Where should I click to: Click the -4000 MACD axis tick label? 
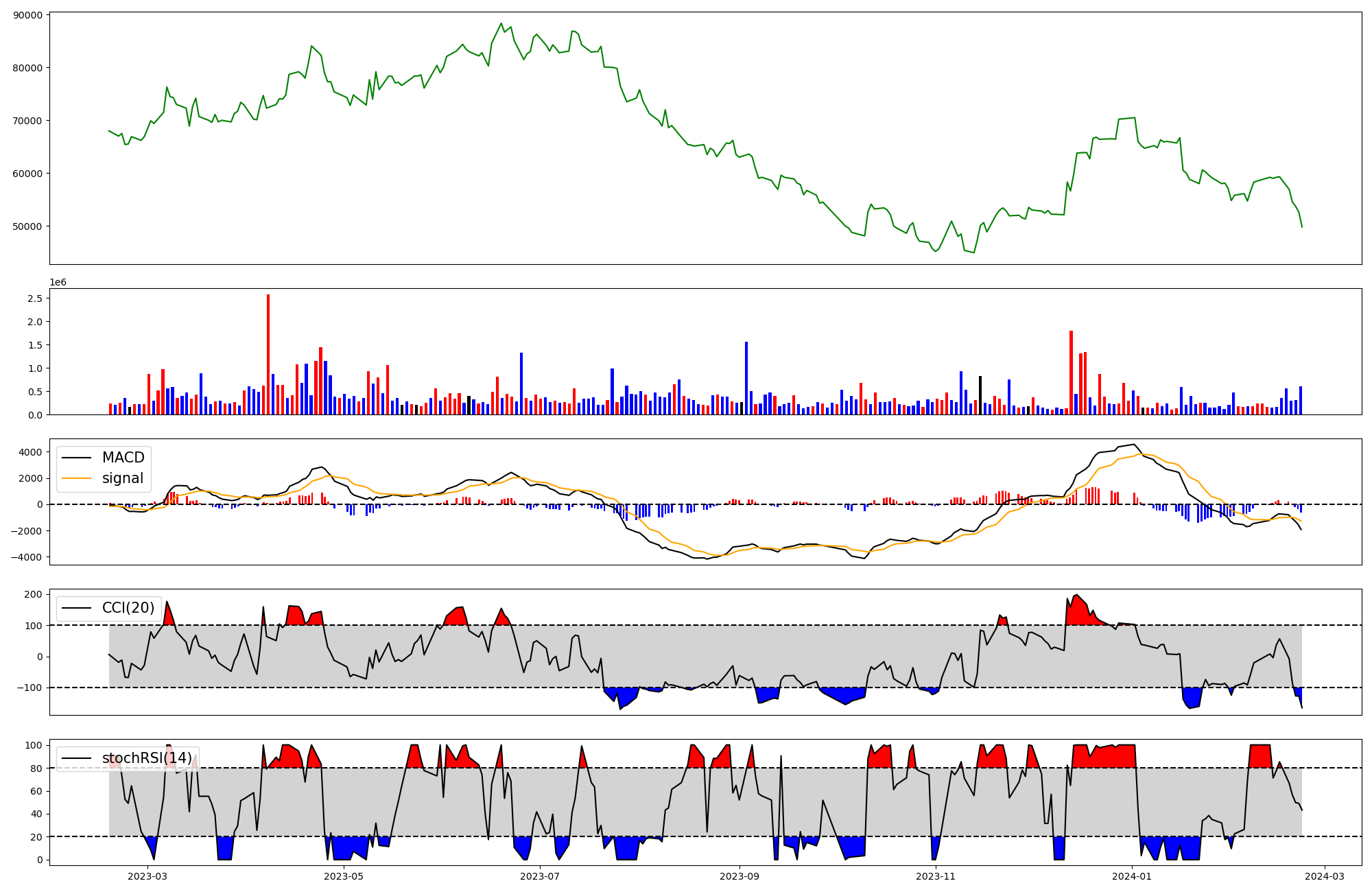point(26,557)
